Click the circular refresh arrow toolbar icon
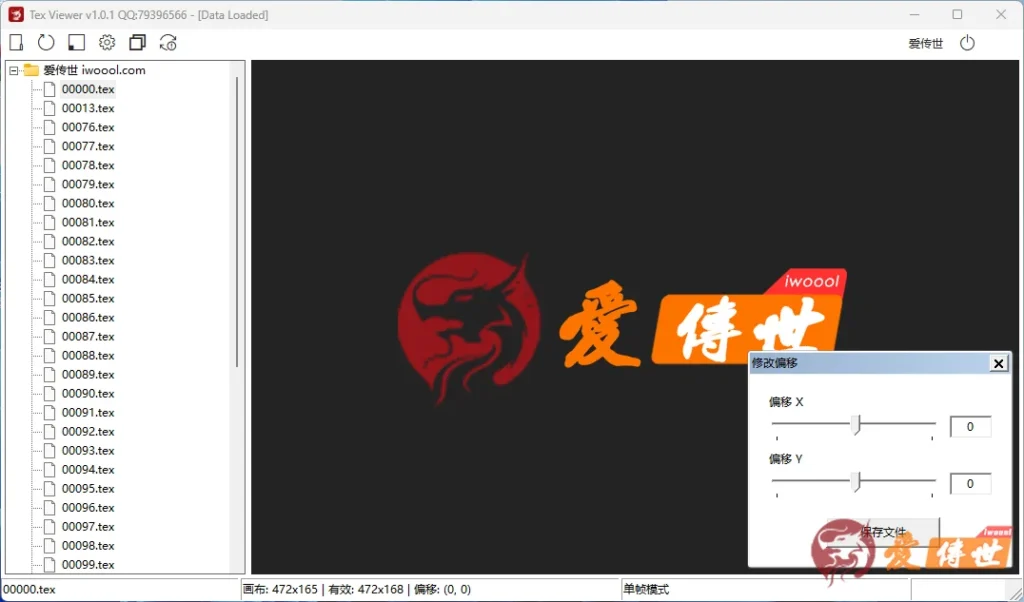This screenshot has height=602, width=1024. [x=46, y=42]
